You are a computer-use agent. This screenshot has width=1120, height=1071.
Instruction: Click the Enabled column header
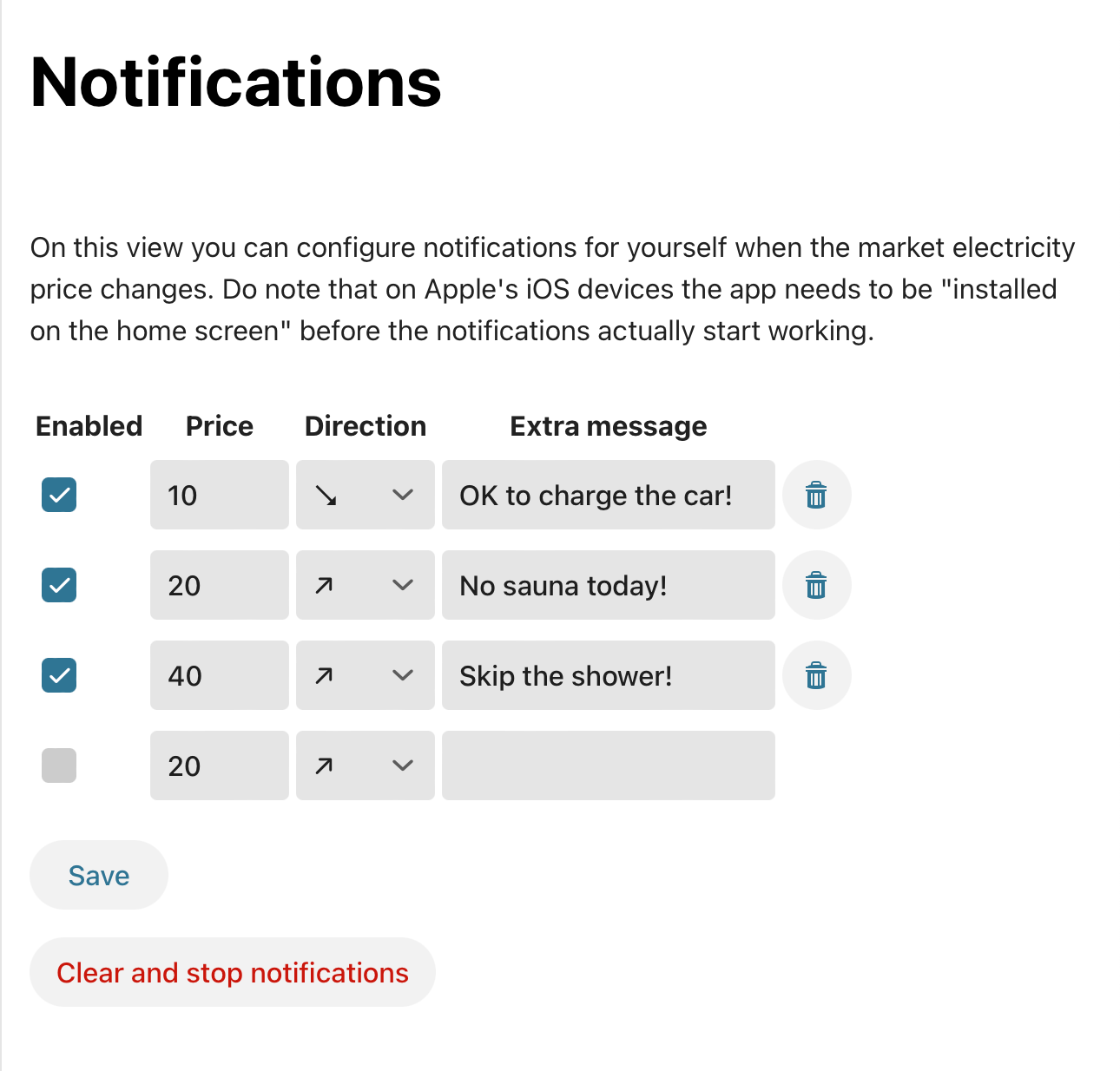coord(88,426)
